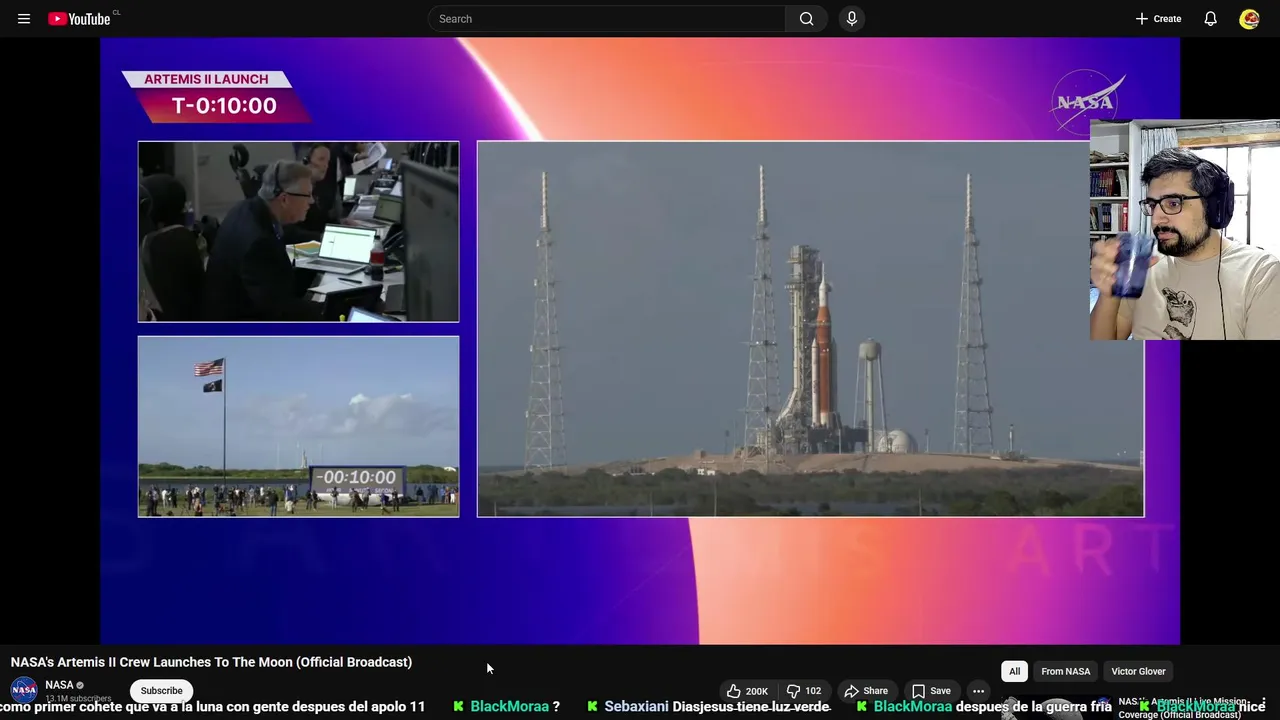Screen dimensions: 1280x720
Task: Click BlackMoraa's chat message with question mark
Action: point(507,707)
